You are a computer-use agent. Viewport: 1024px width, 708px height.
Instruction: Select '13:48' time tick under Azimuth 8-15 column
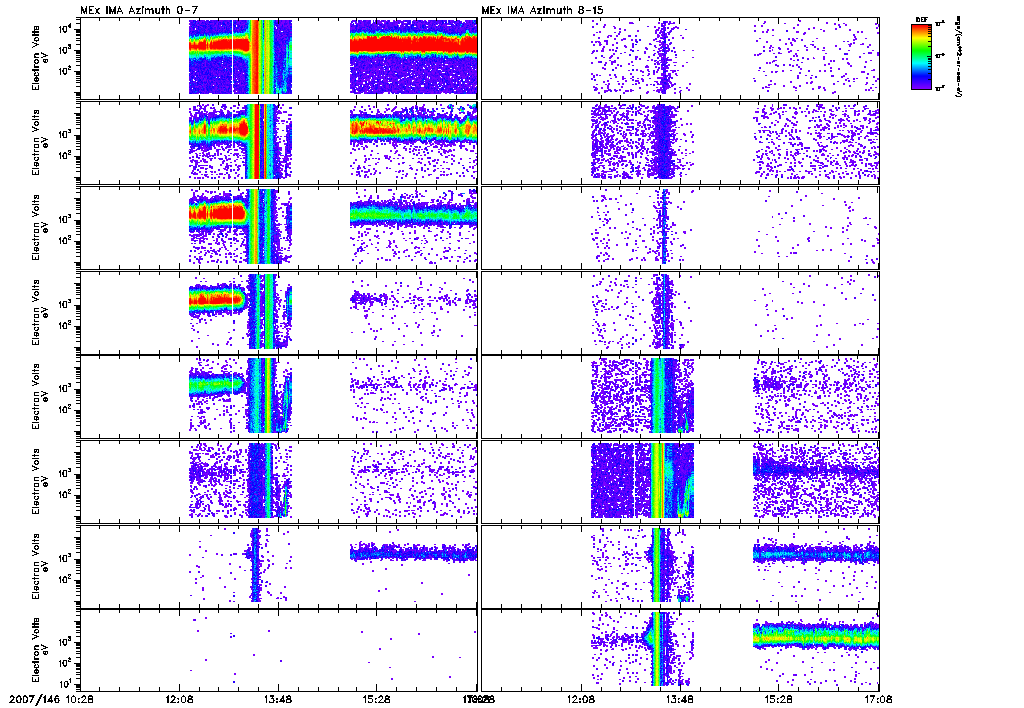tap(680, 699)
